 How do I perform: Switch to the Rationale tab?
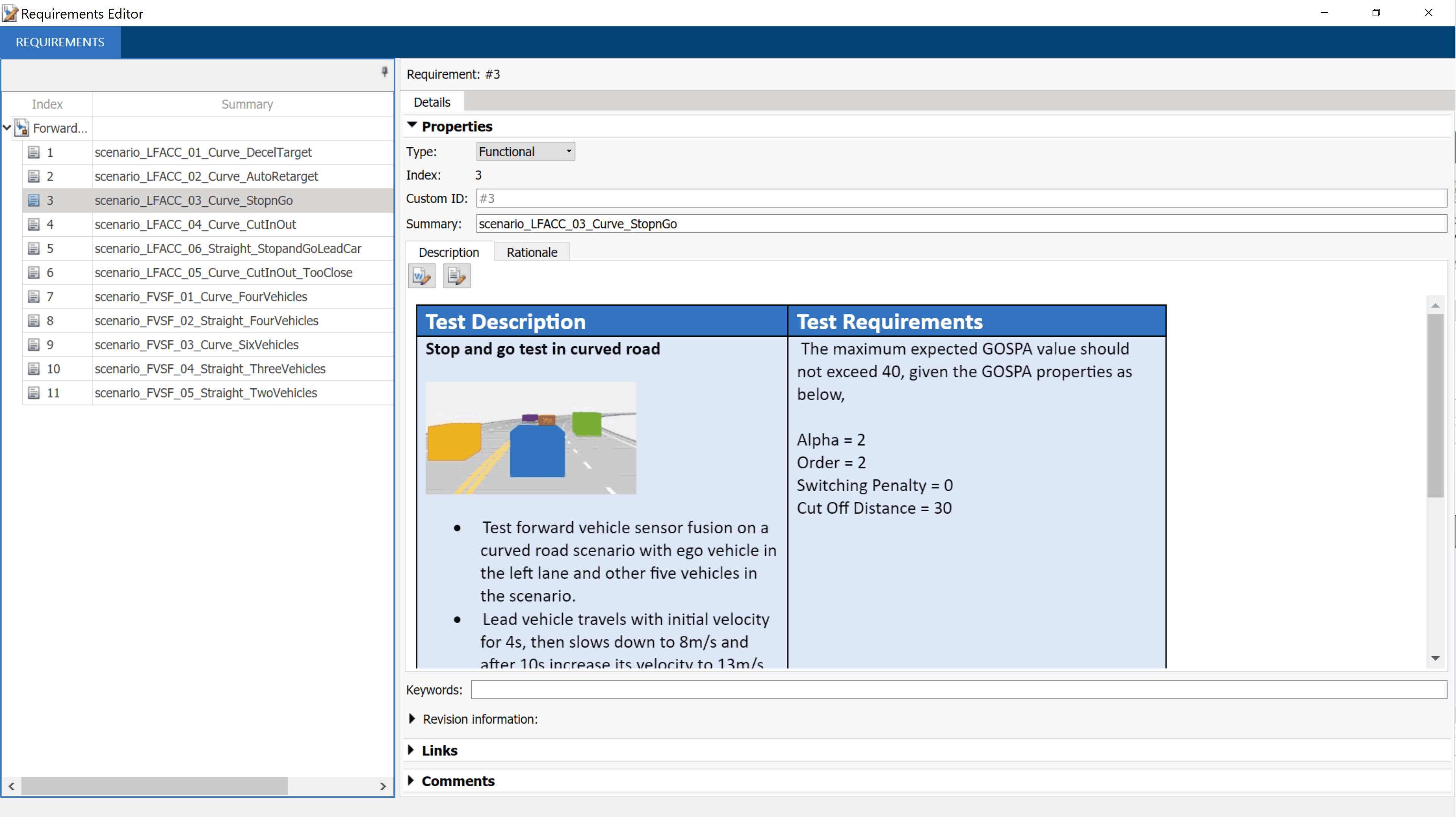(531, 252)
